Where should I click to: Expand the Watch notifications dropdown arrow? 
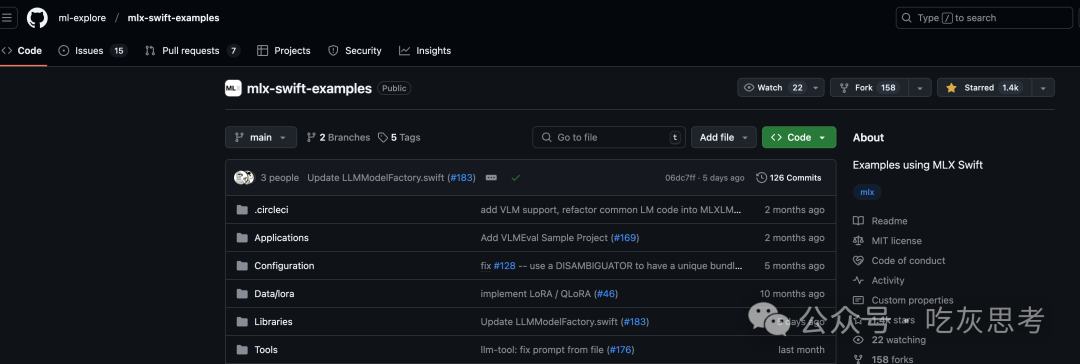point(816,88)
